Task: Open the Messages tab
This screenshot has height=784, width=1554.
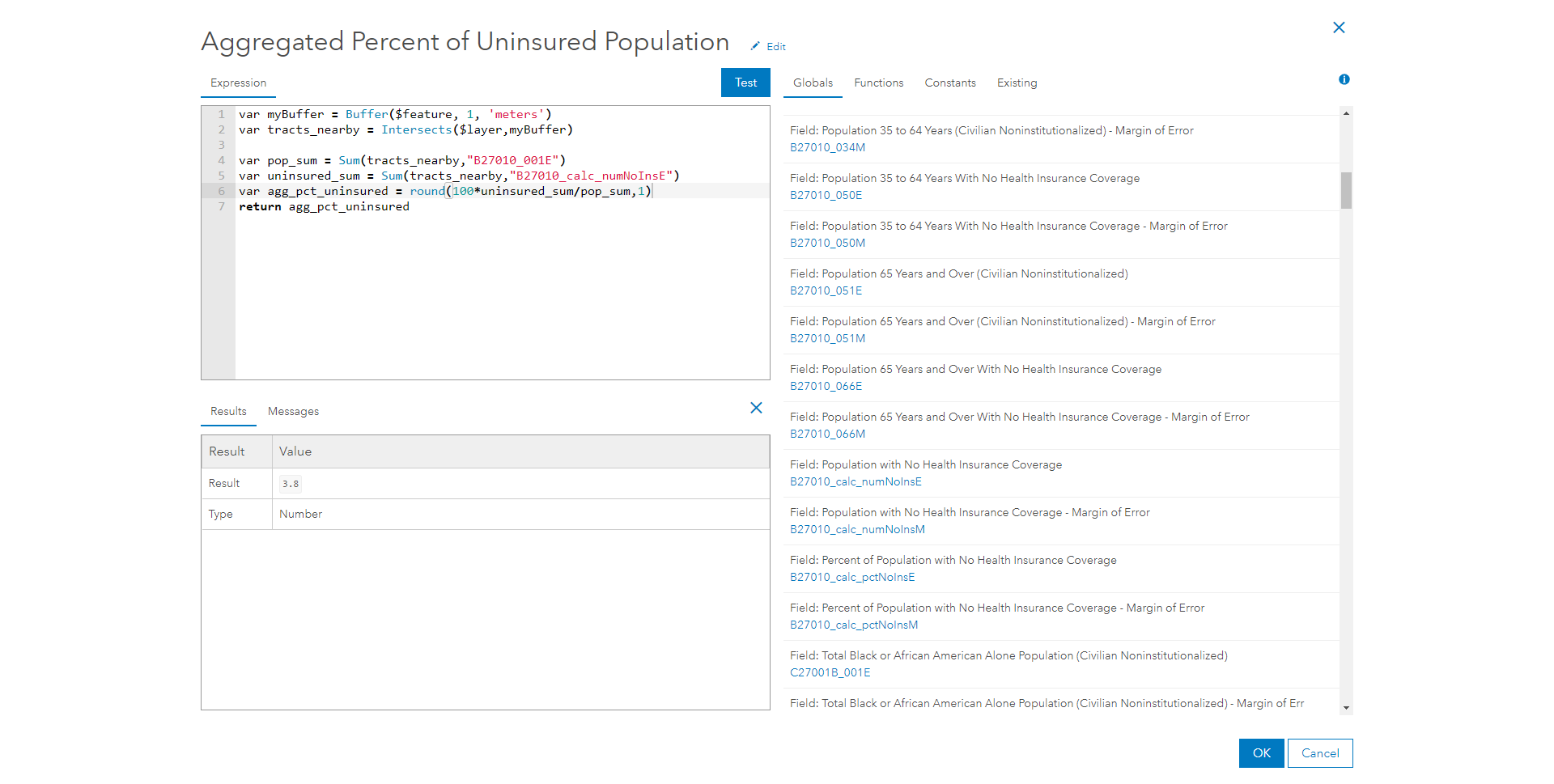Action: pyautogui.click(x=293, y=411)
